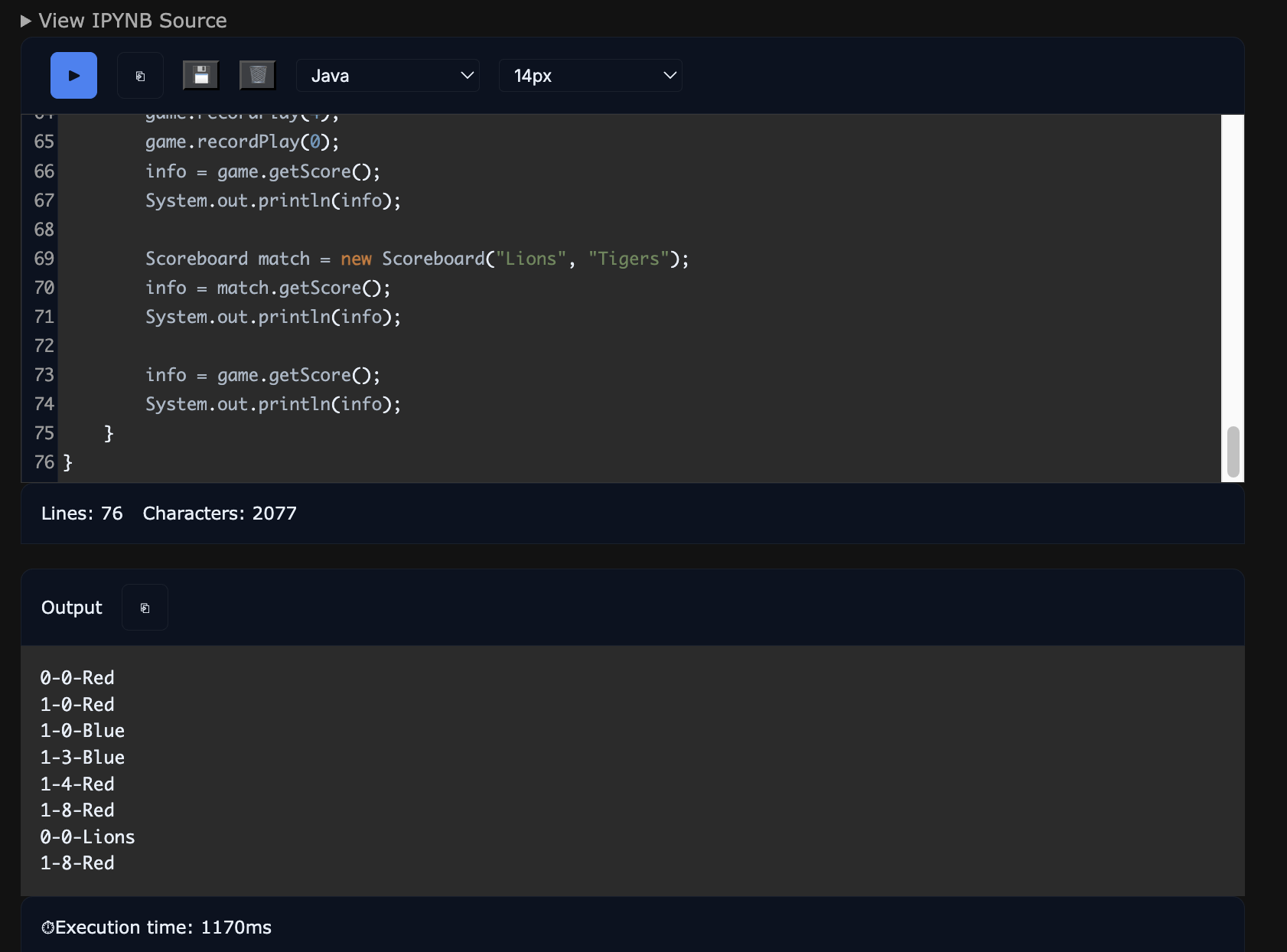Click the "0-0-Lions" output line
Image resolution: width=1287 pixels, height=952 pixels.
coord(87,837)
